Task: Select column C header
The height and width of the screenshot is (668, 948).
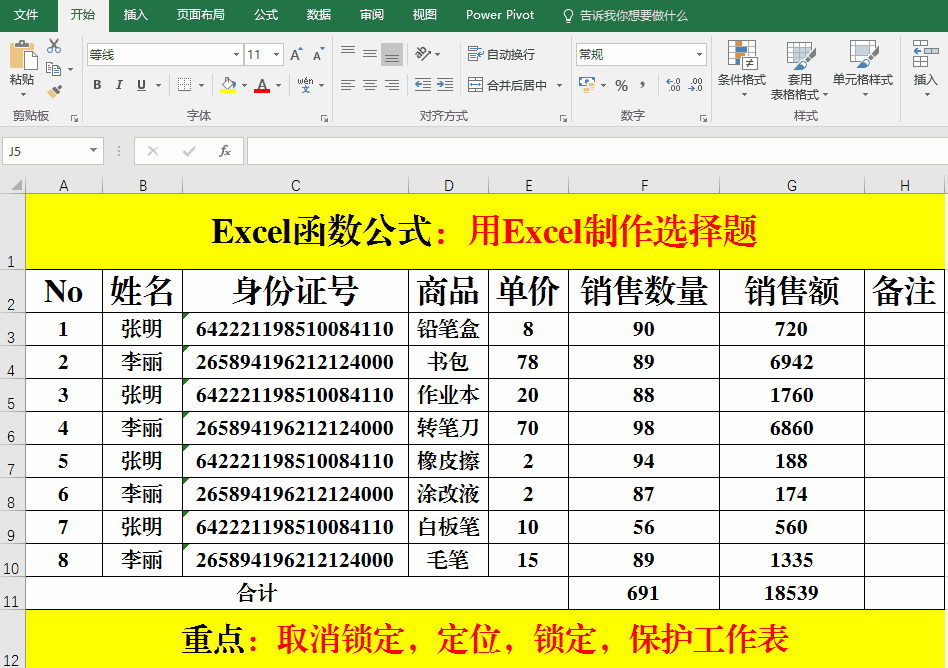Action: pyautogui.click(x=295, y=185)
